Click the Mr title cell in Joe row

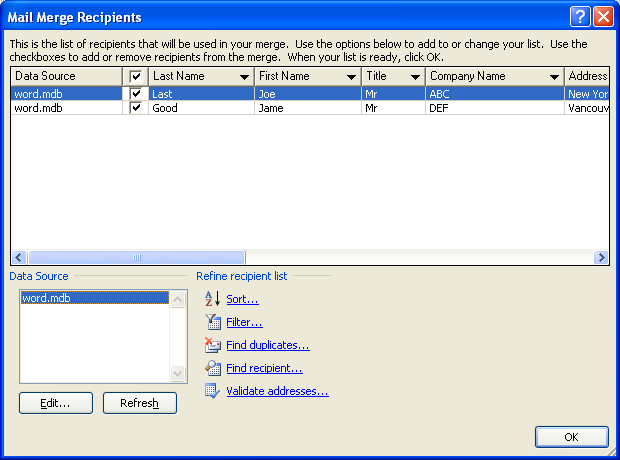pyautogui.click(x=393, y=94)
